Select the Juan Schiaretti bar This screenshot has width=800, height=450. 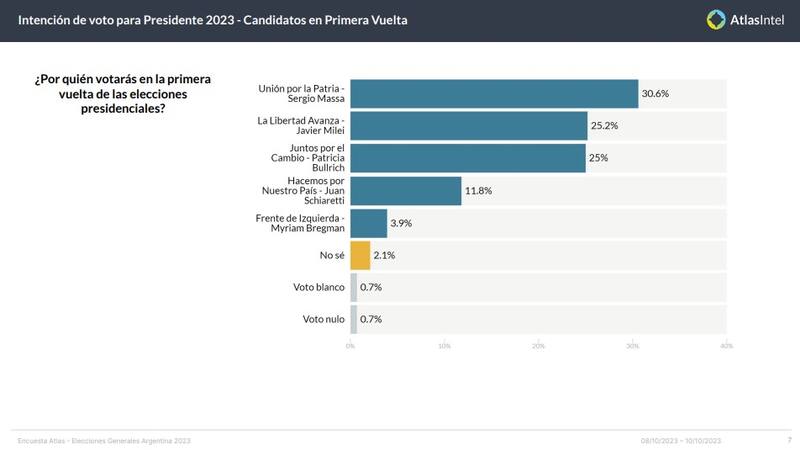tap(406, 190)
